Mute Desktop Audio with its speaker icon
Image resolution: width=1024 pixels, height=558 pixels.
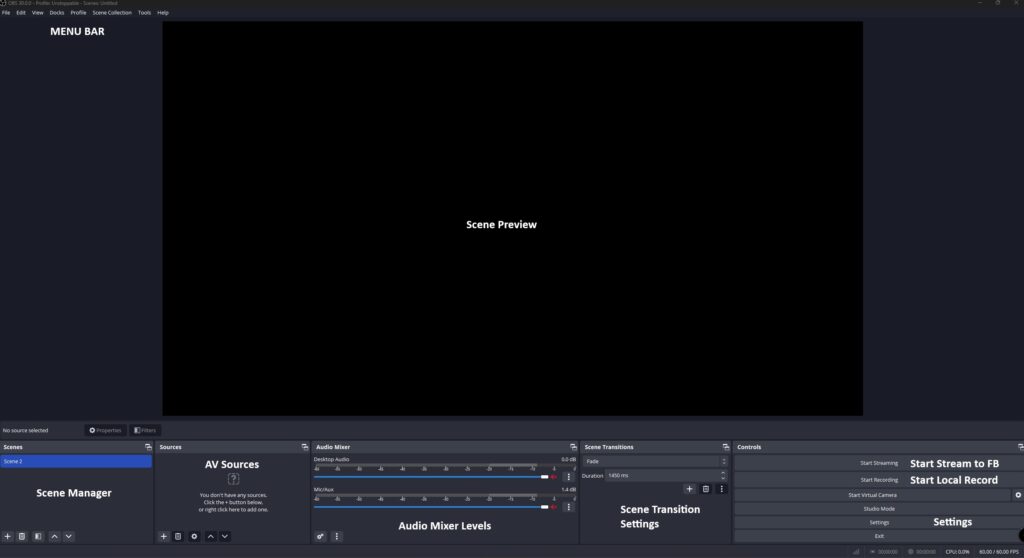pos(554,477)
